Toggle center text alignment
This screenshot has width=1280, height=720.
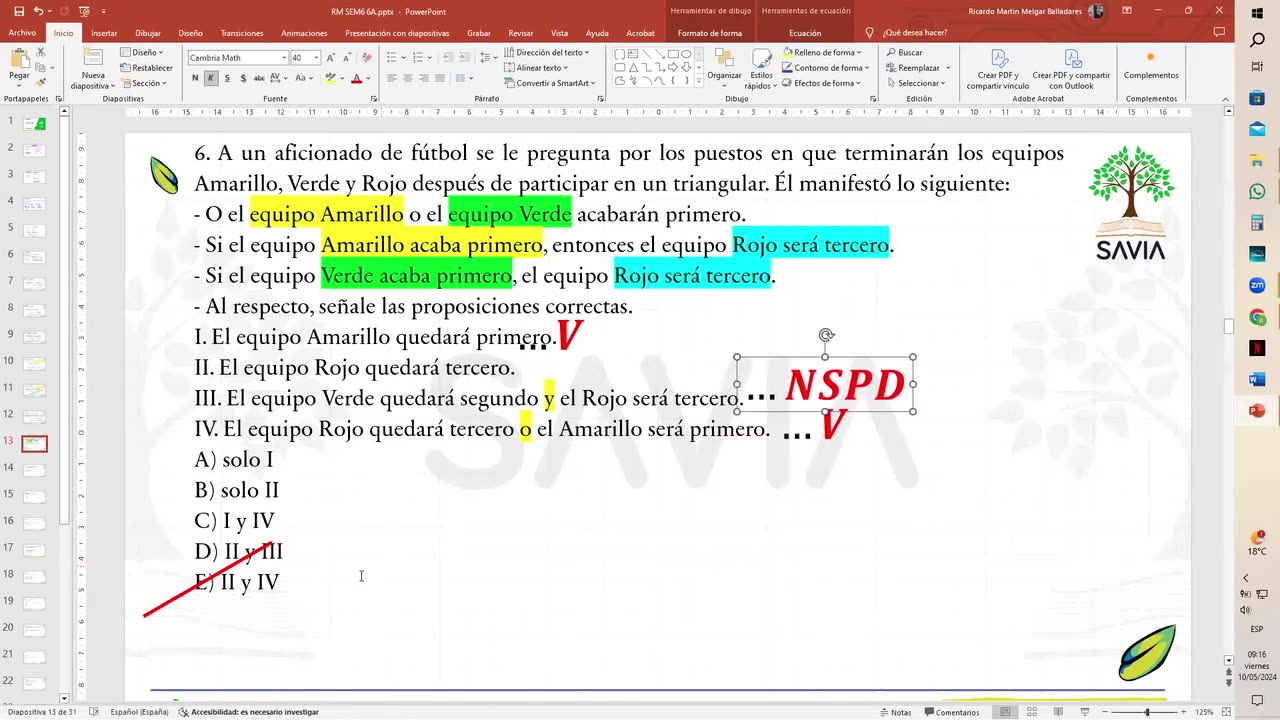click(408, 78)
